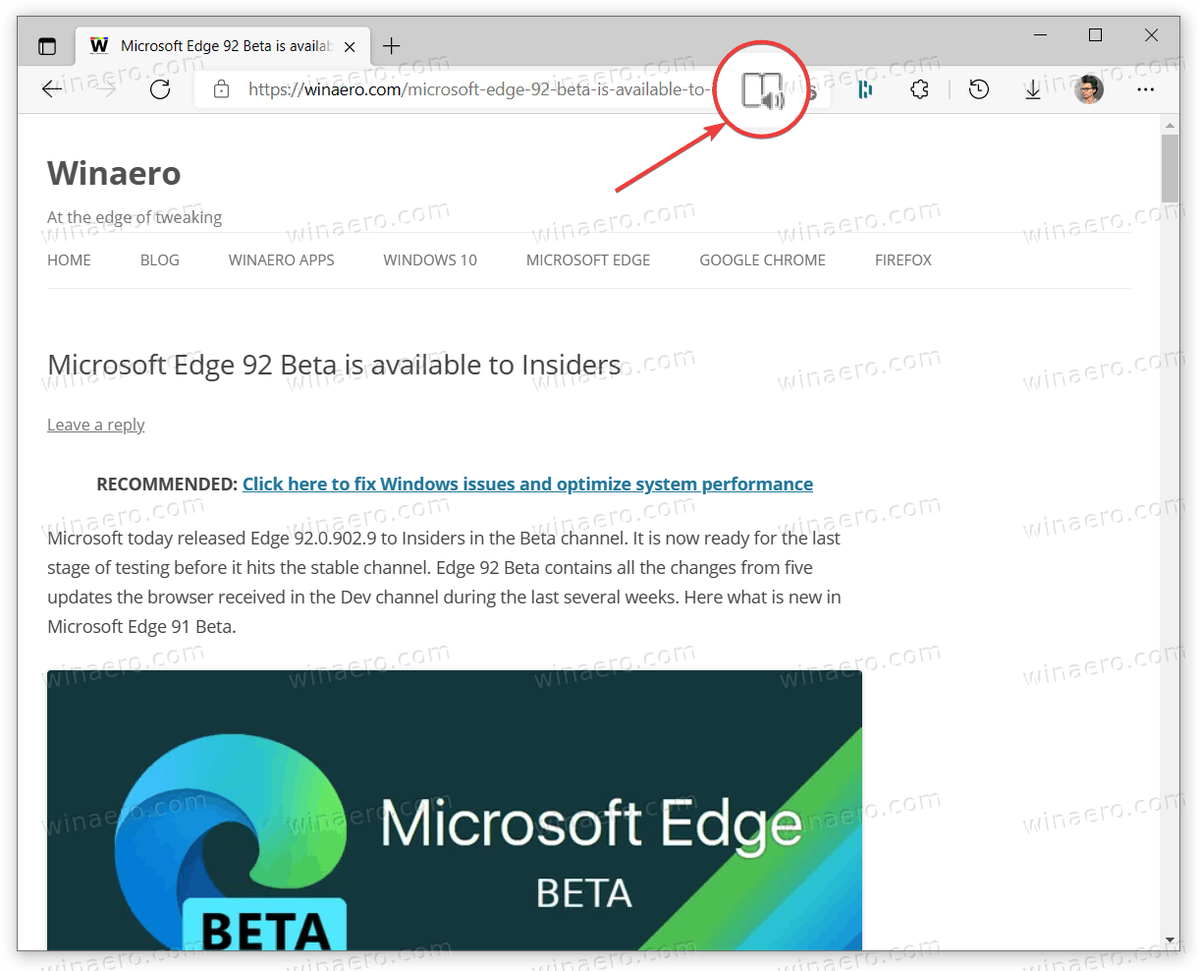This screenshot has width=1200, height=971.
Task: Click the tagline At the edge of tweaking
Action: (x=134, y=217)
